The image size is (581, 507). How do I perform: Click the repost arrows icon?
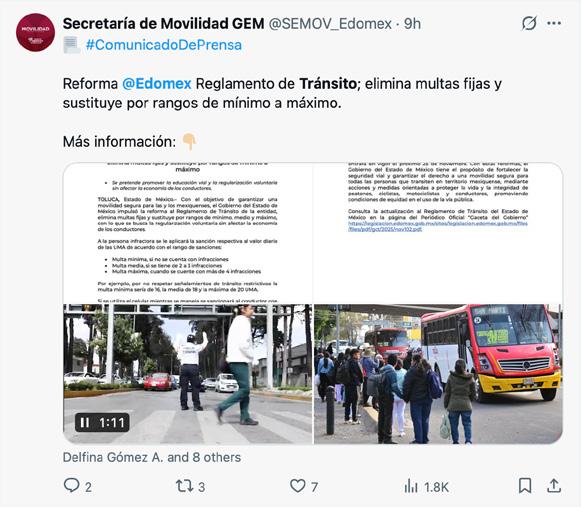(x=184, y=486)
